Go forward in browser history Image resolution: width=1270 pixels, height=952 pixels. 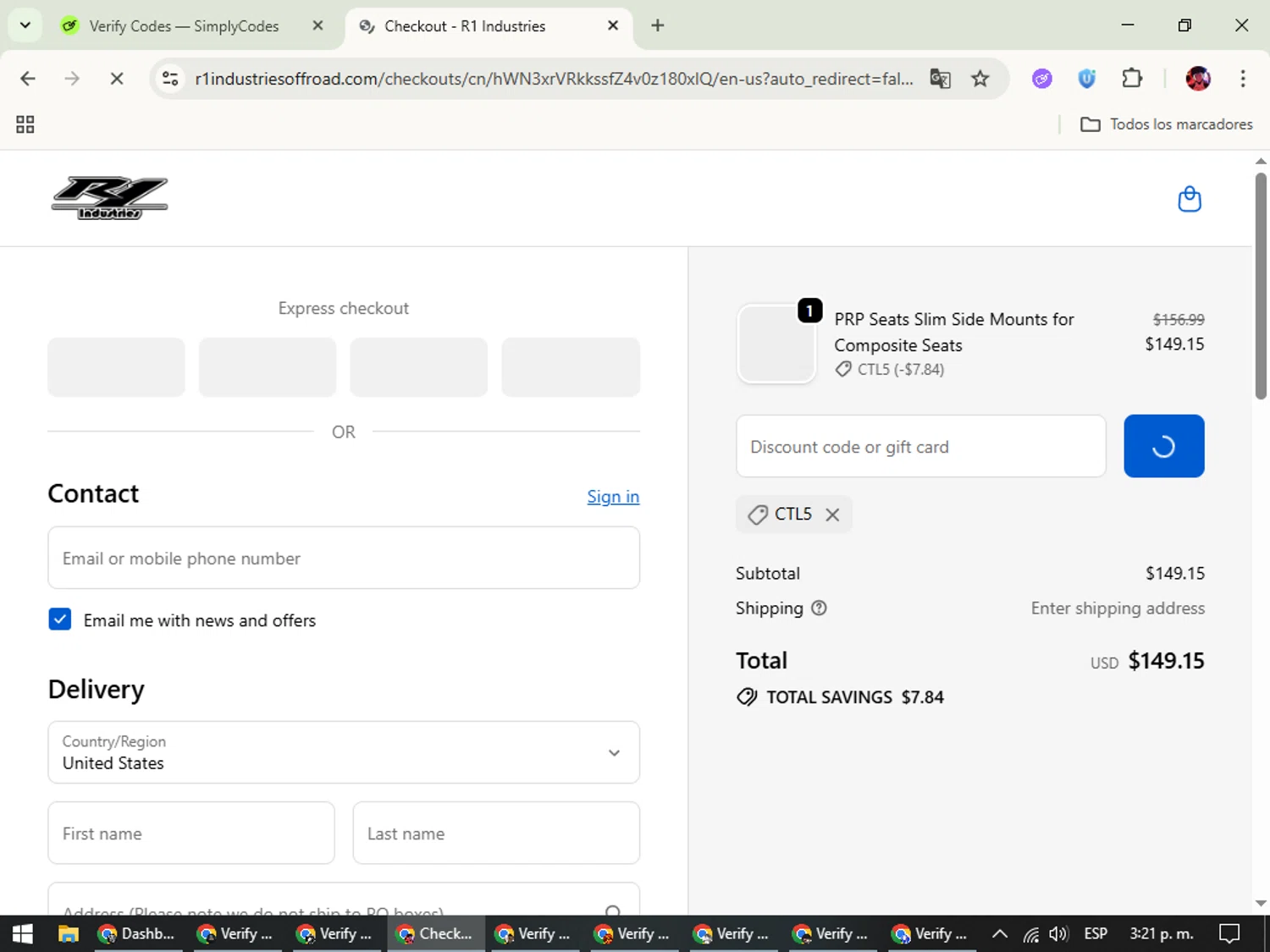[72, 79]
